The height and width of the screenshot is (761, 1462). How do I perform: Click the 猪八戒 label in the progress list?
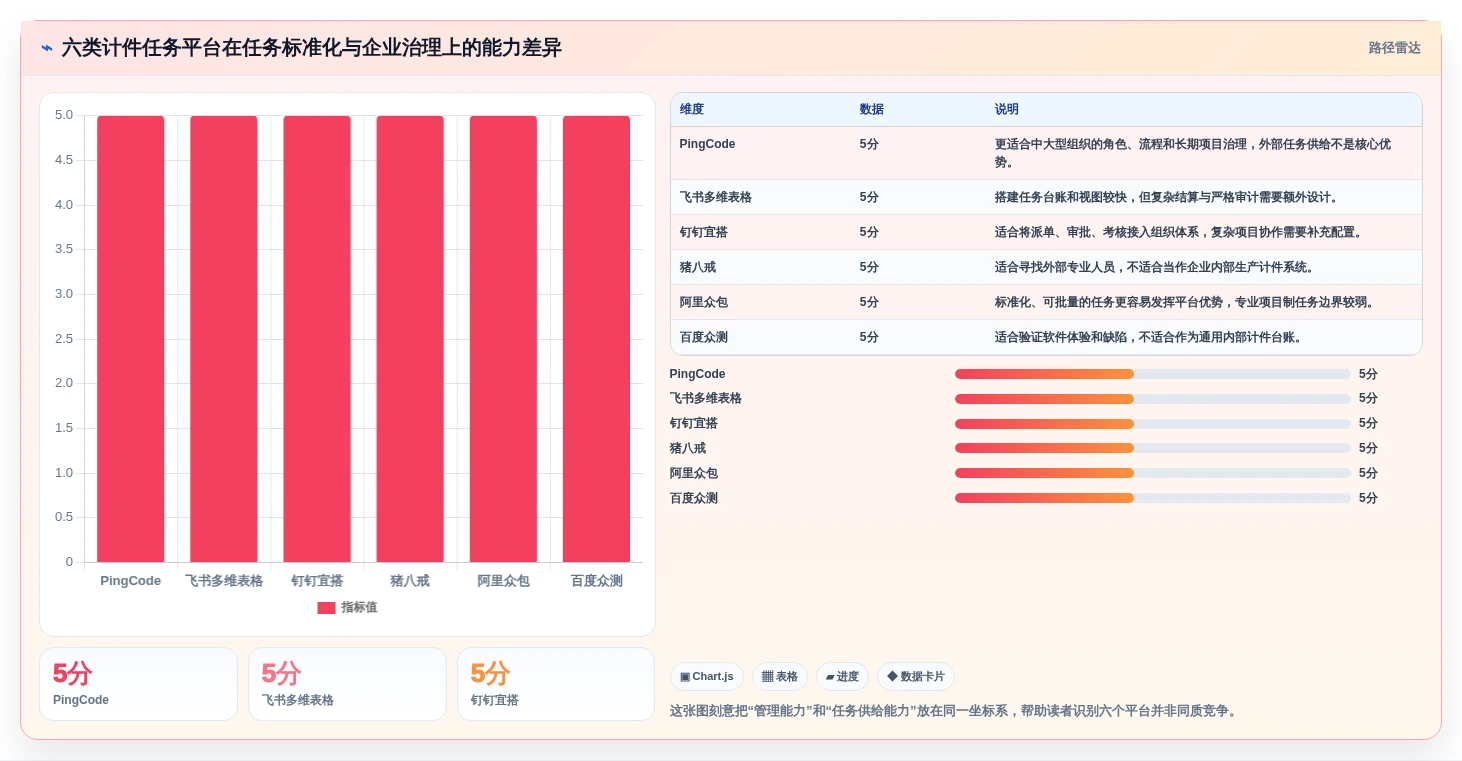(x=688, y=448)
